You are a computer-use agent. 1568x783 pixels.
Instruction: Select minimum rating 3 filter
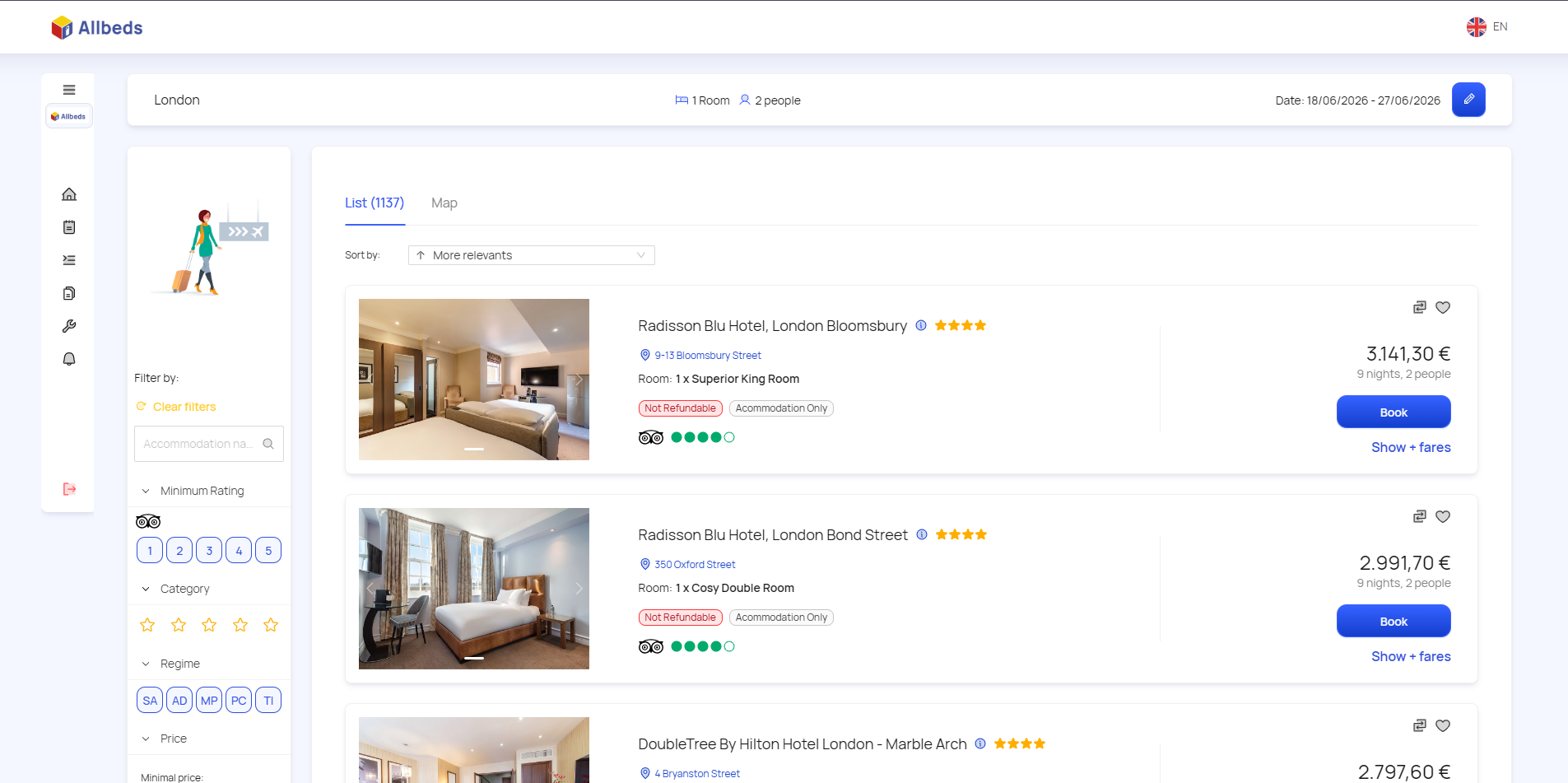[x=208, y=550]
